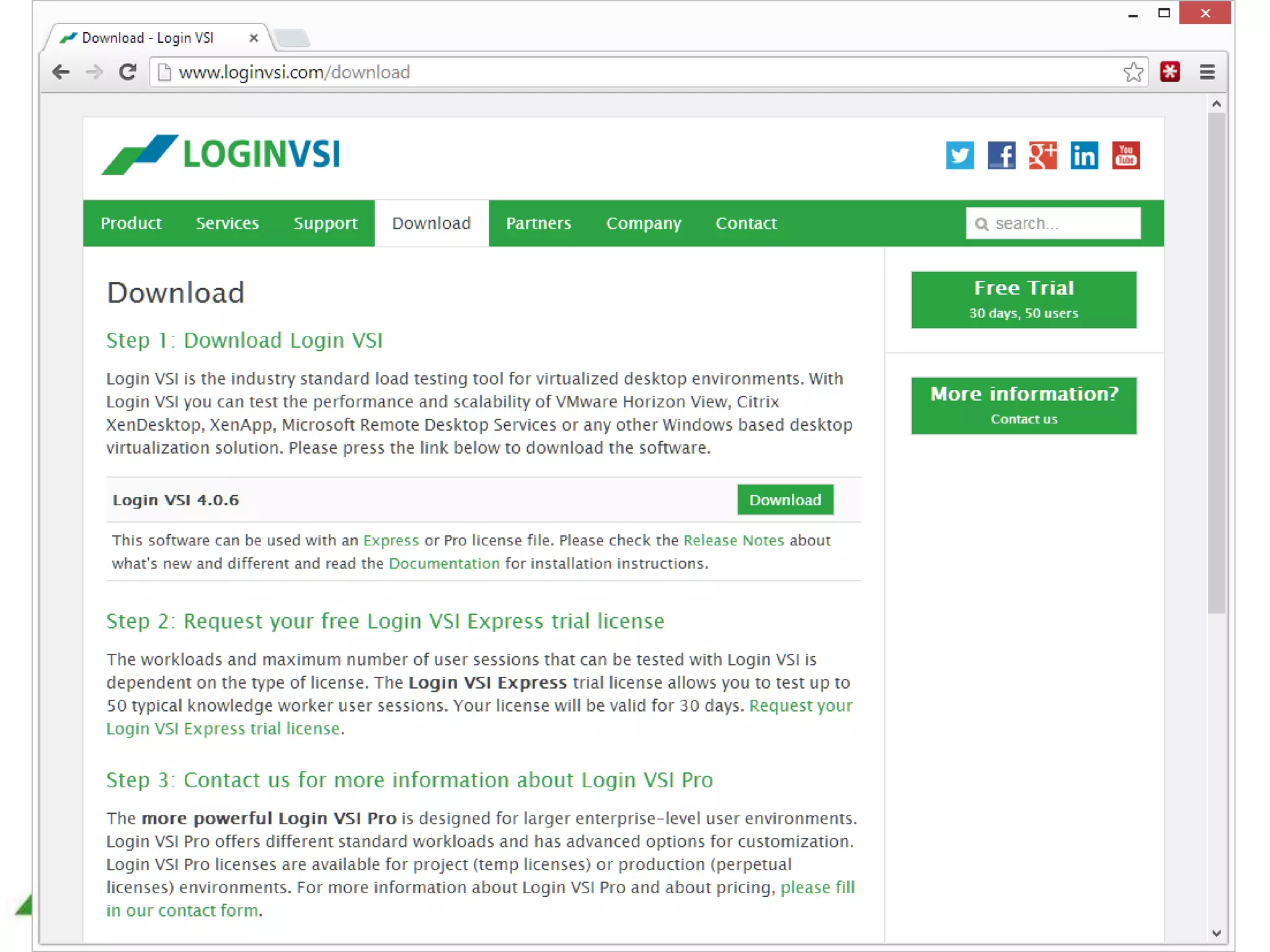Bookmark page with star icon

pos(1133,73)
